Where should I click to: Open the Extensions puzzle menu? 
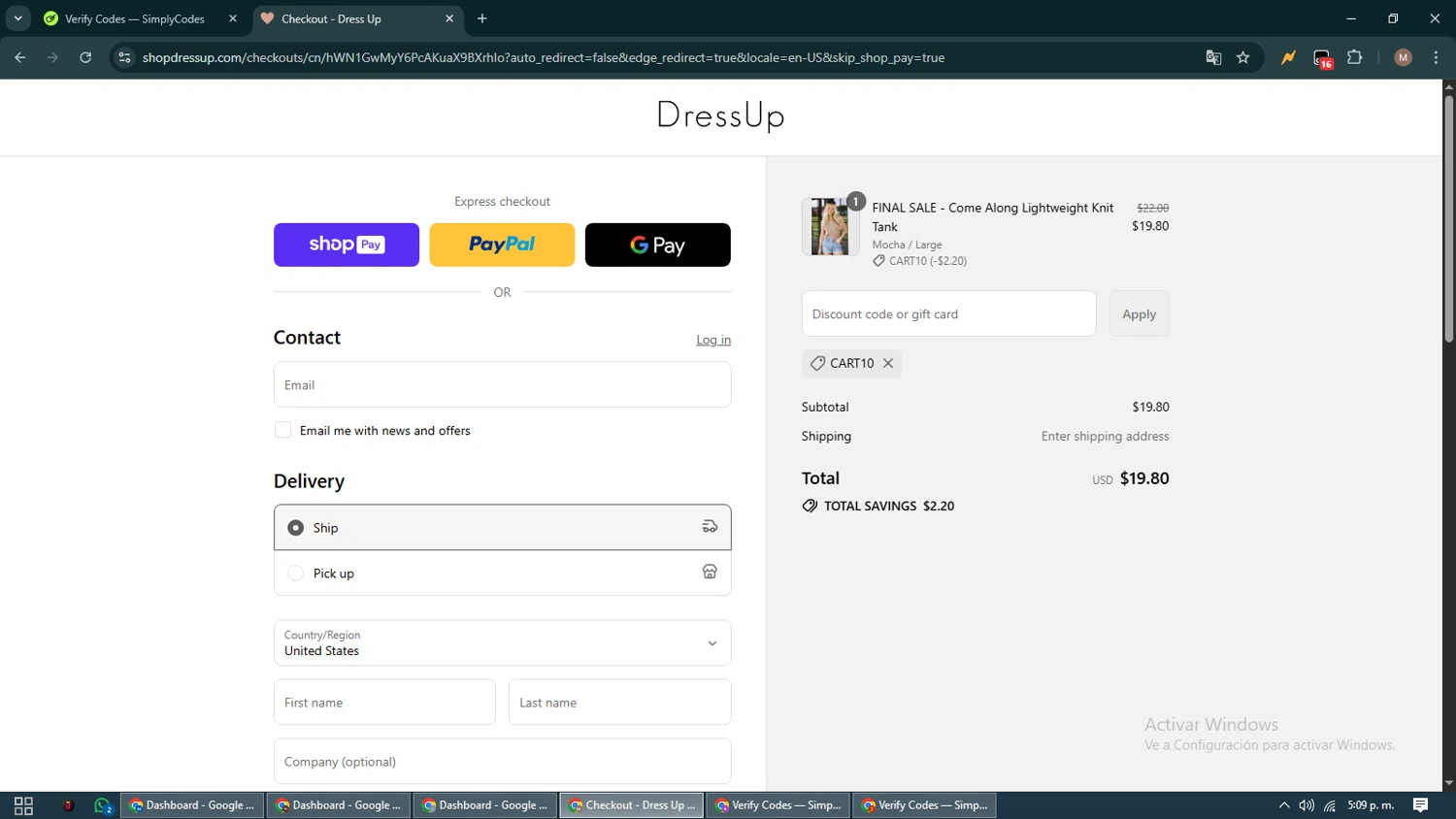point(1355,57)
